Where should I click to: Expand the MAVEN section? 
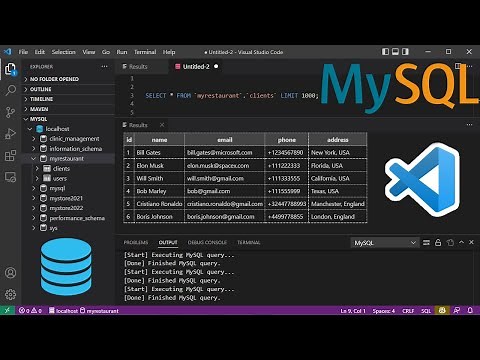(x=68, y=109)
